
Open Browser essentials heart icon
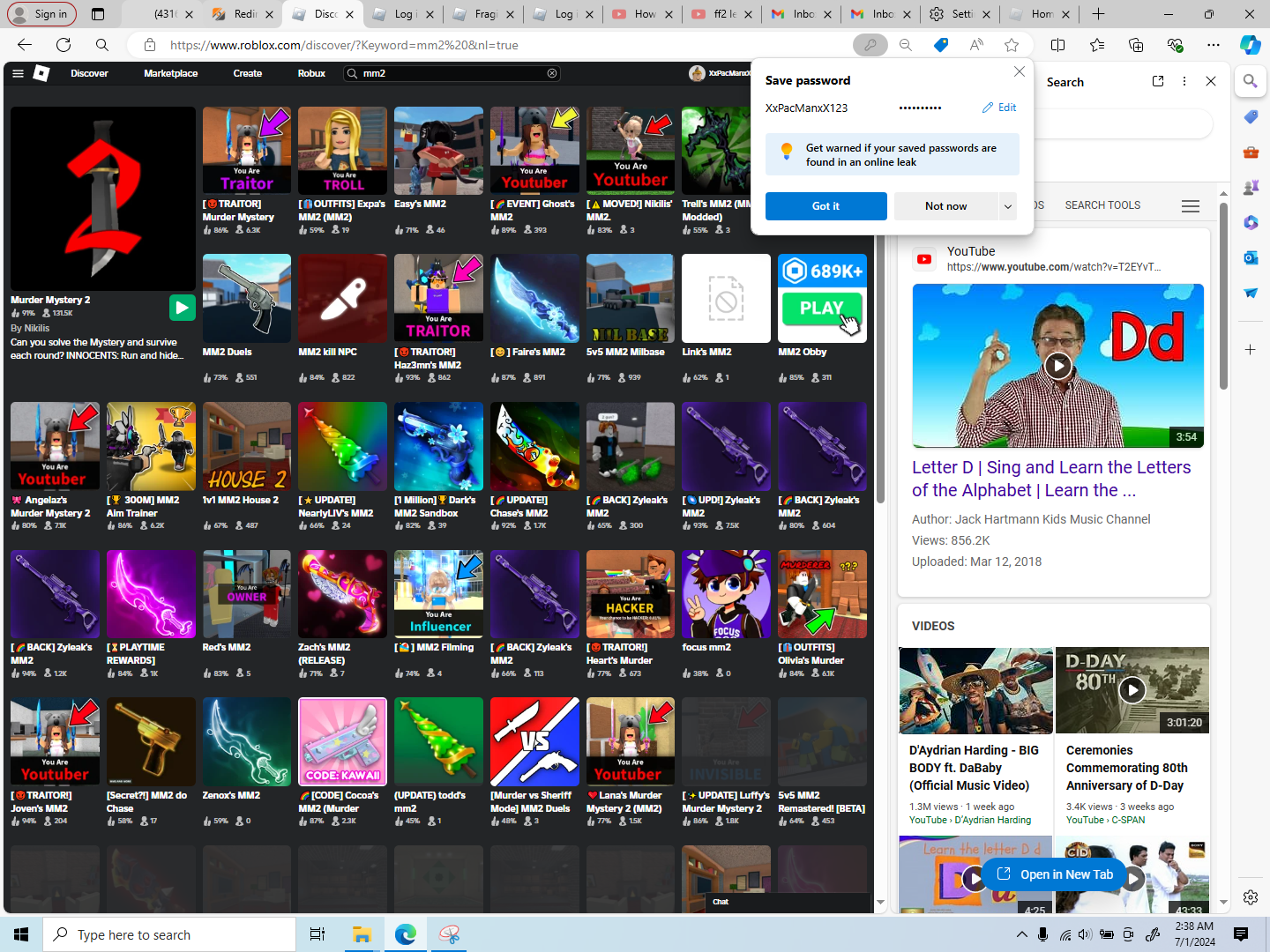[x=1175, y=45]
